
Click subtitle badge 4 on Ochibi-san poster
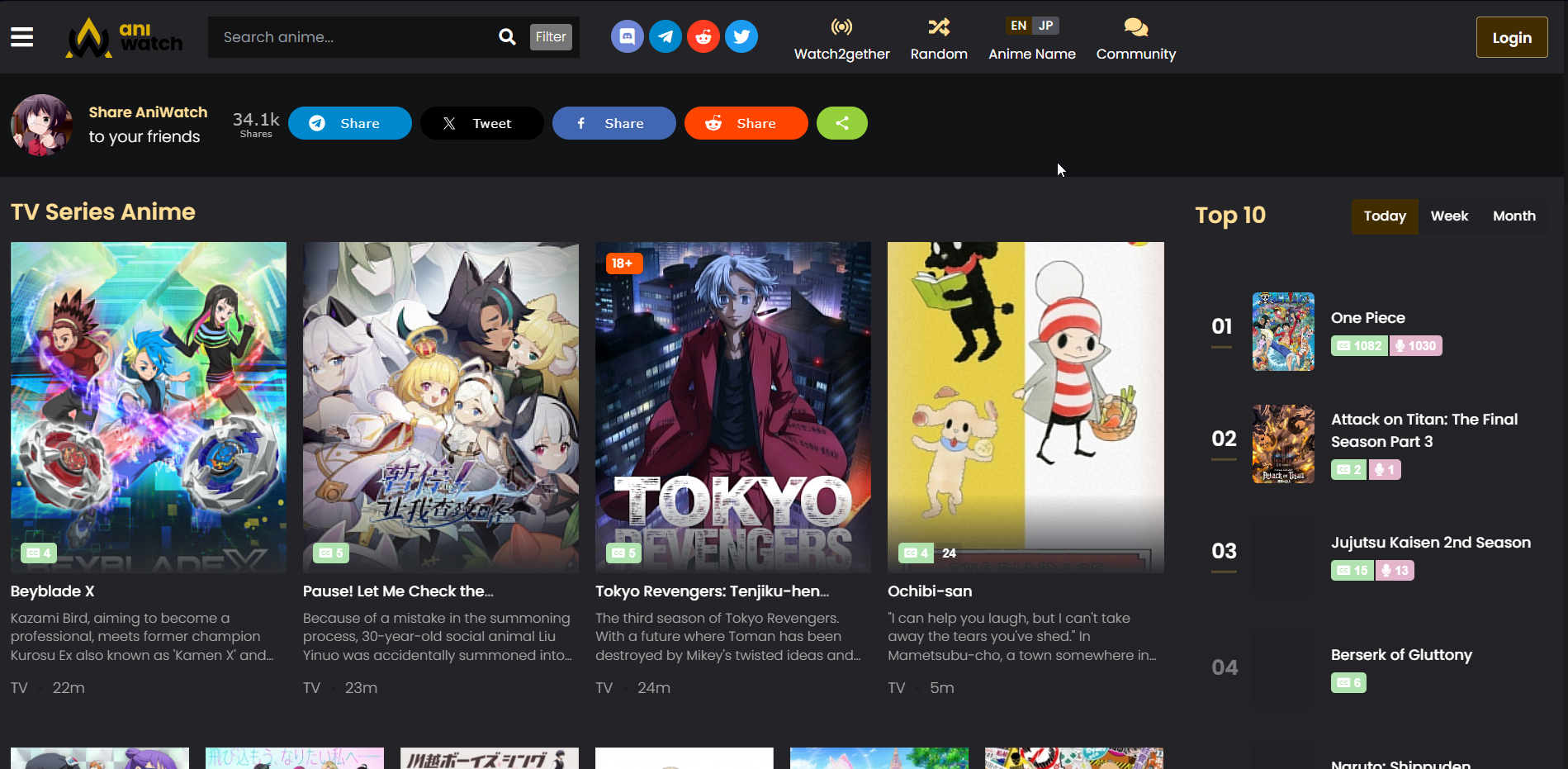[x=916, y=553]
